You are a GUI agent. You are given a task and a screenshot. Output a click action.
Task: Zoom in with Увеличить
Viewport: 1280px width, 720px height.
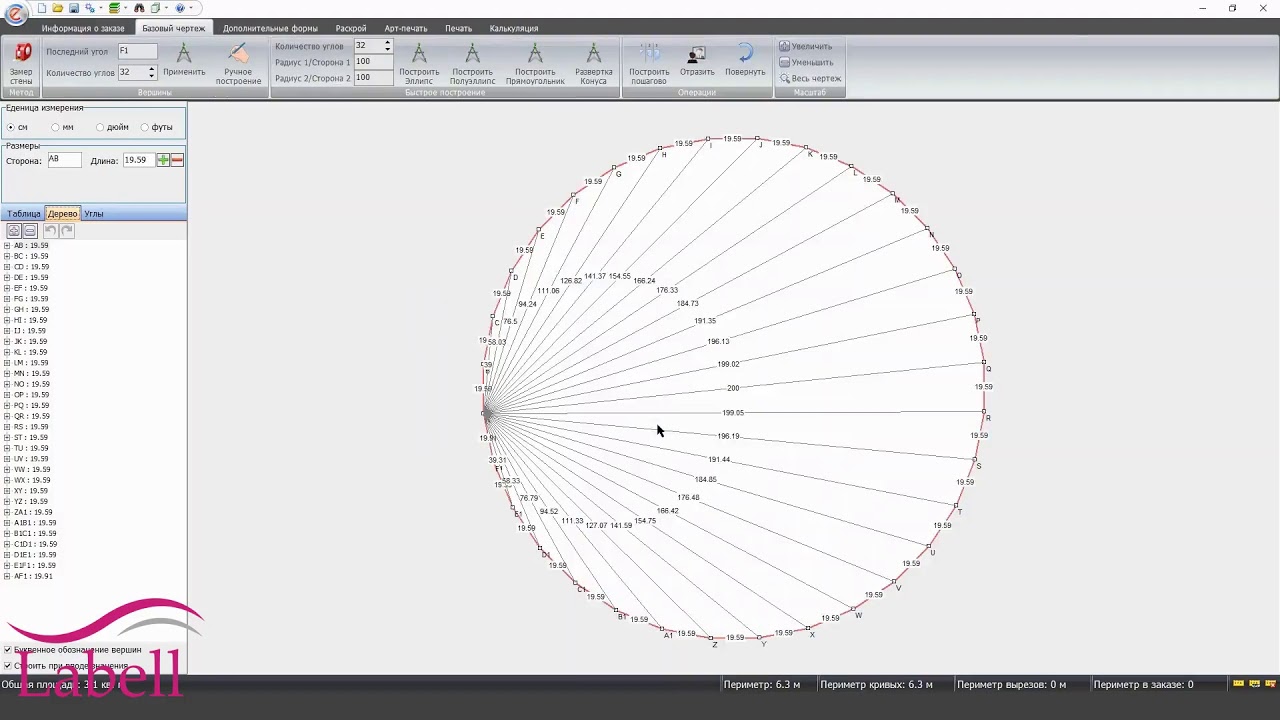(x=806, y=46)
